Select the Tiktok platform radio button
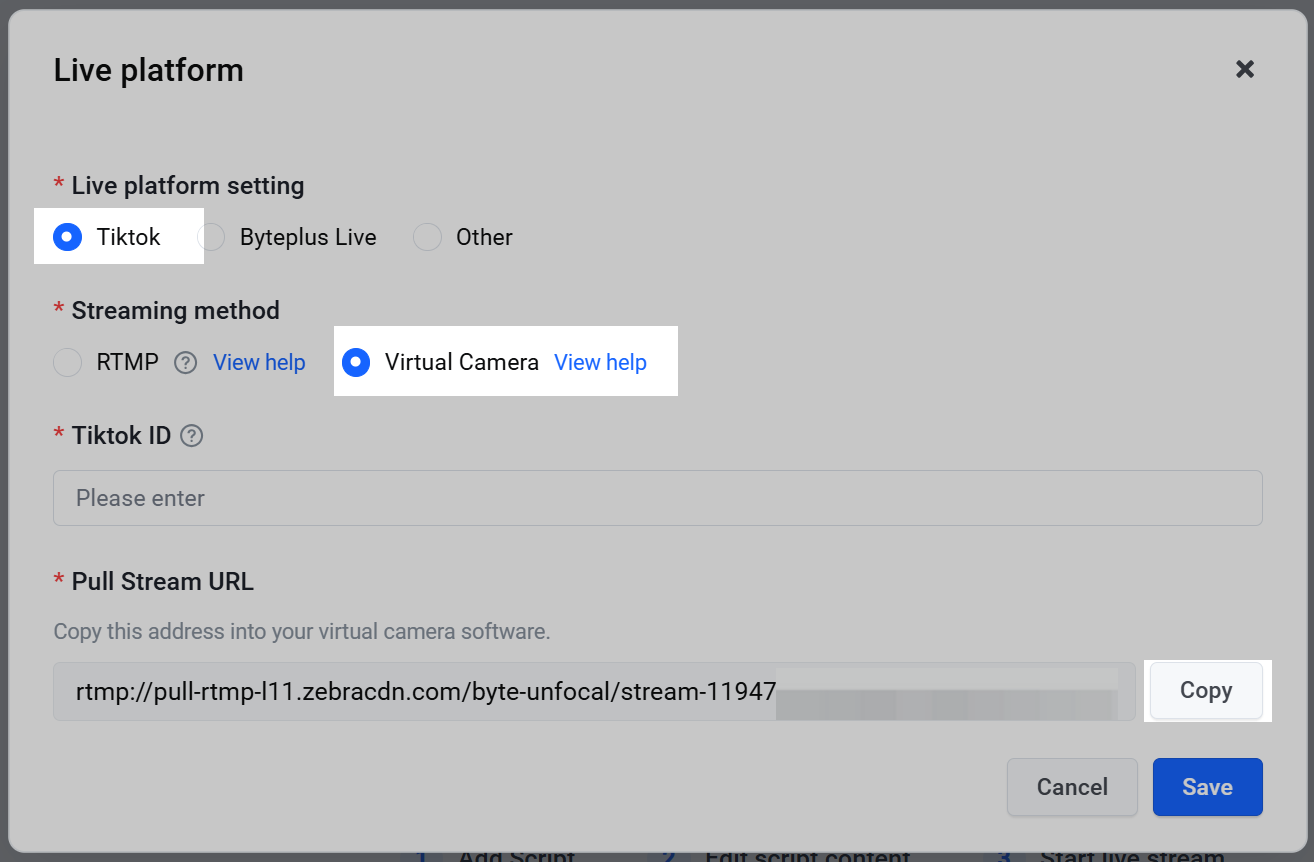This screenshot has height=862, width=1314. point(67,237)
